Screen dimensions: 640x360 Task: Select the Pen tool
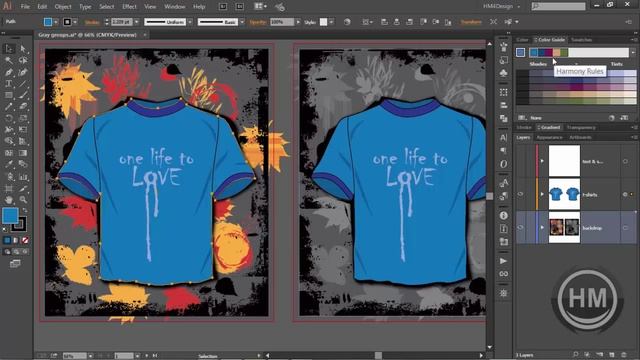click(9, 72)
